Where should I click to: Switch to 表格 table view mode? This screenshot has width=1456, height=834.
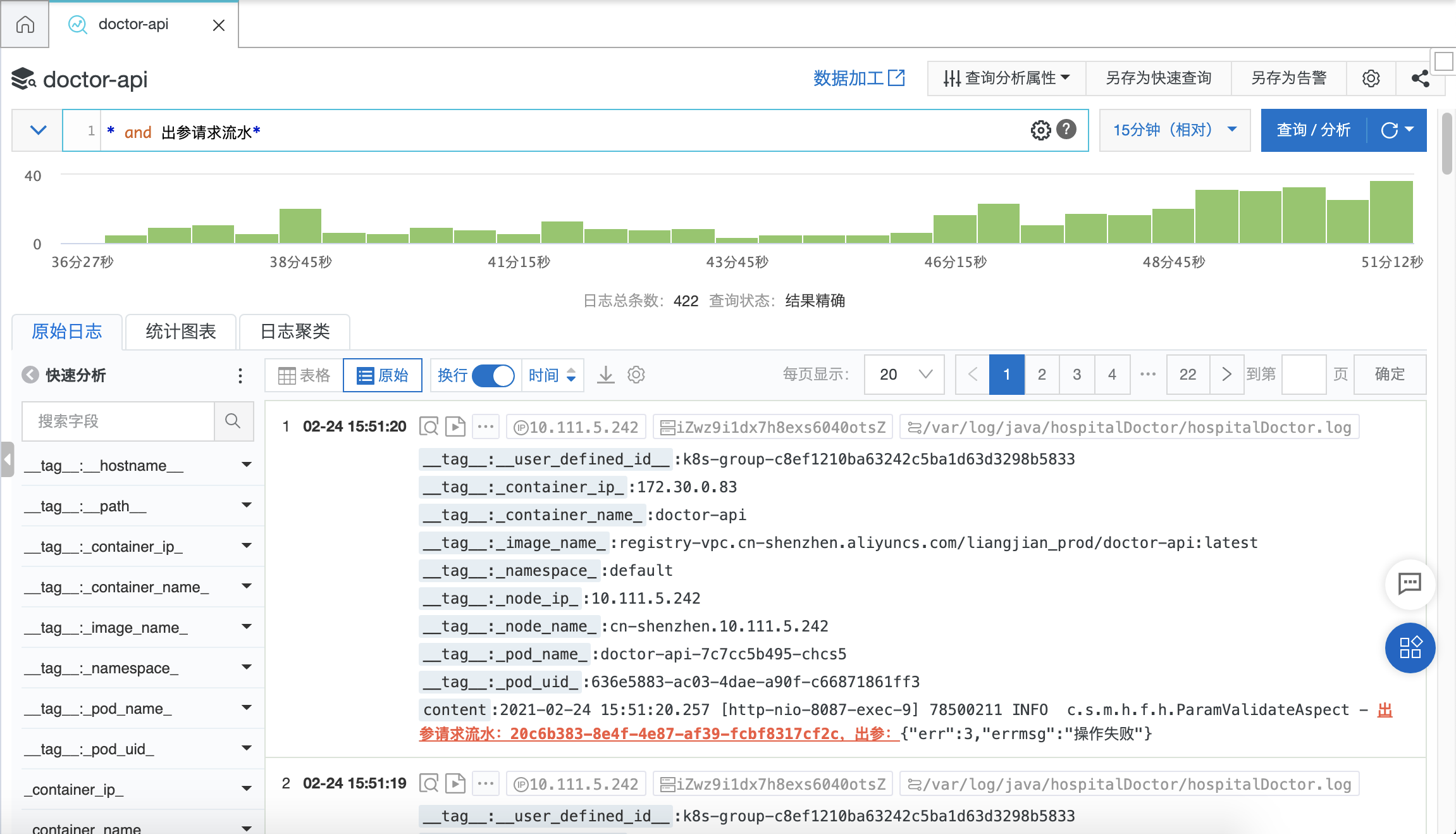coord(305,375)
